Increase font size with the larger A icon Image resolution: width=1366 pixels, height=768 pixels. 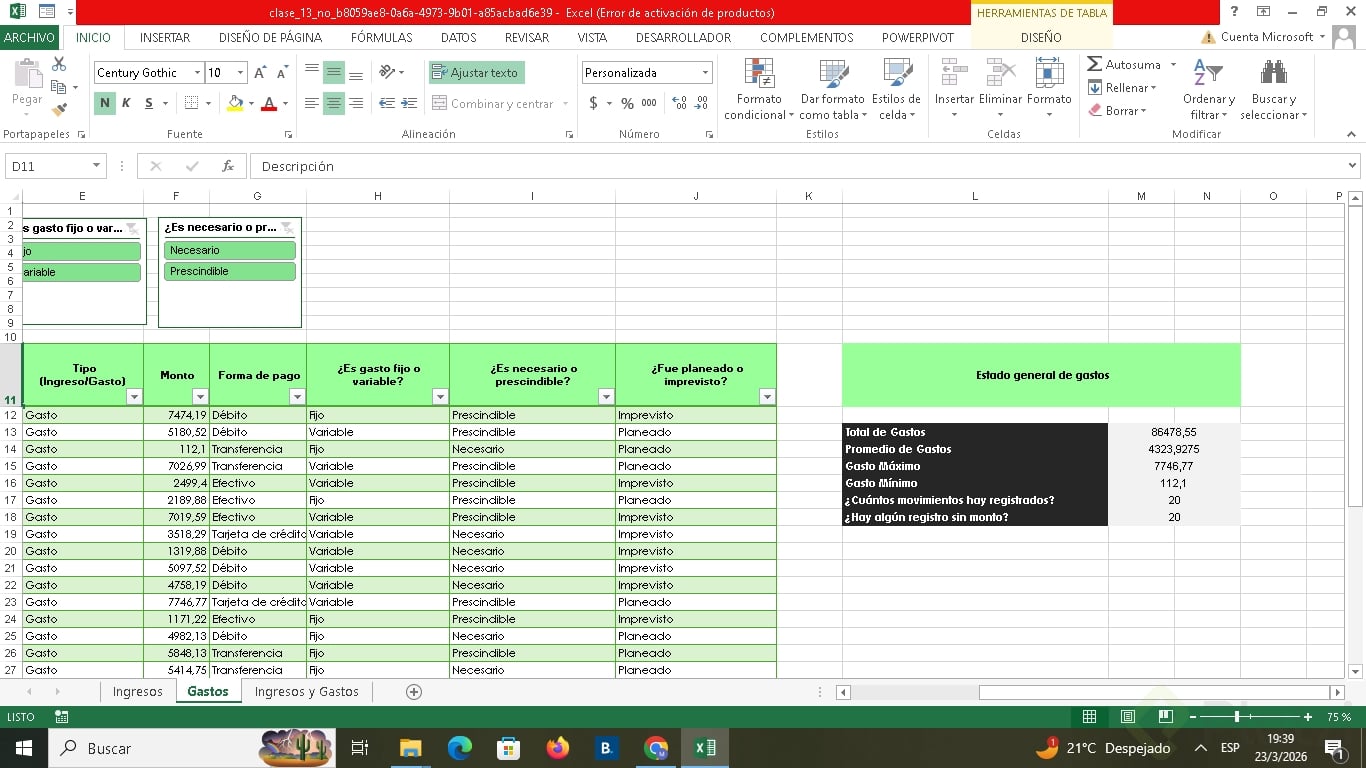coord(260,73)
